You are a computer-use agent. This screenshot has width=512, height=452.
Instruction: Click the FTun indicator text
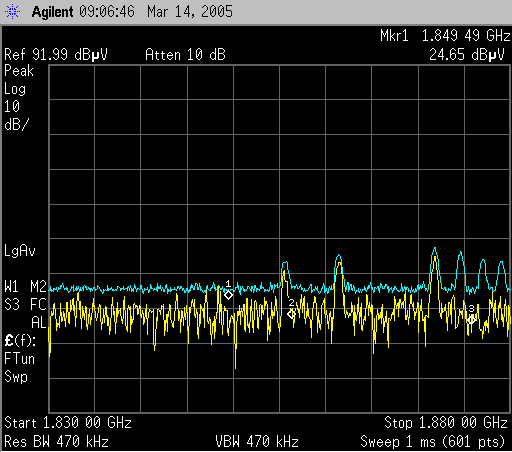click(x=19, y=359)
